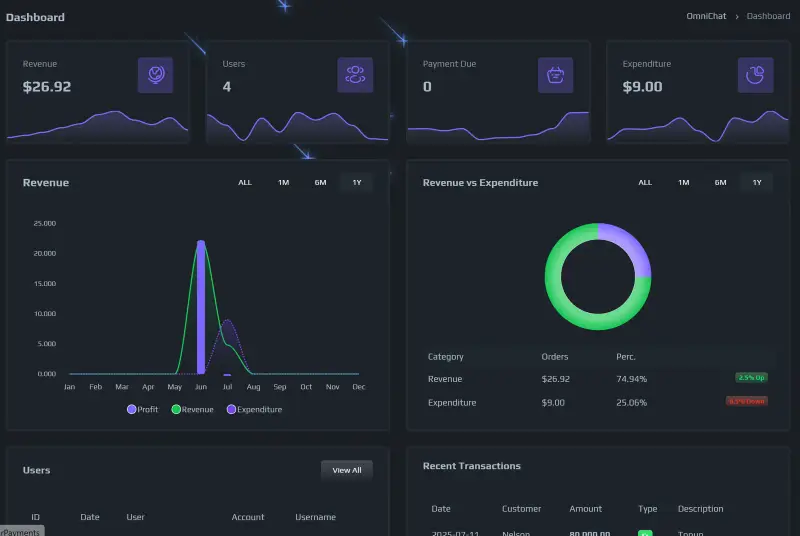The height and width of the screenshot is (536, 800).
Task: Click the Expenditure pie chart icon
Action: (756, 75)
